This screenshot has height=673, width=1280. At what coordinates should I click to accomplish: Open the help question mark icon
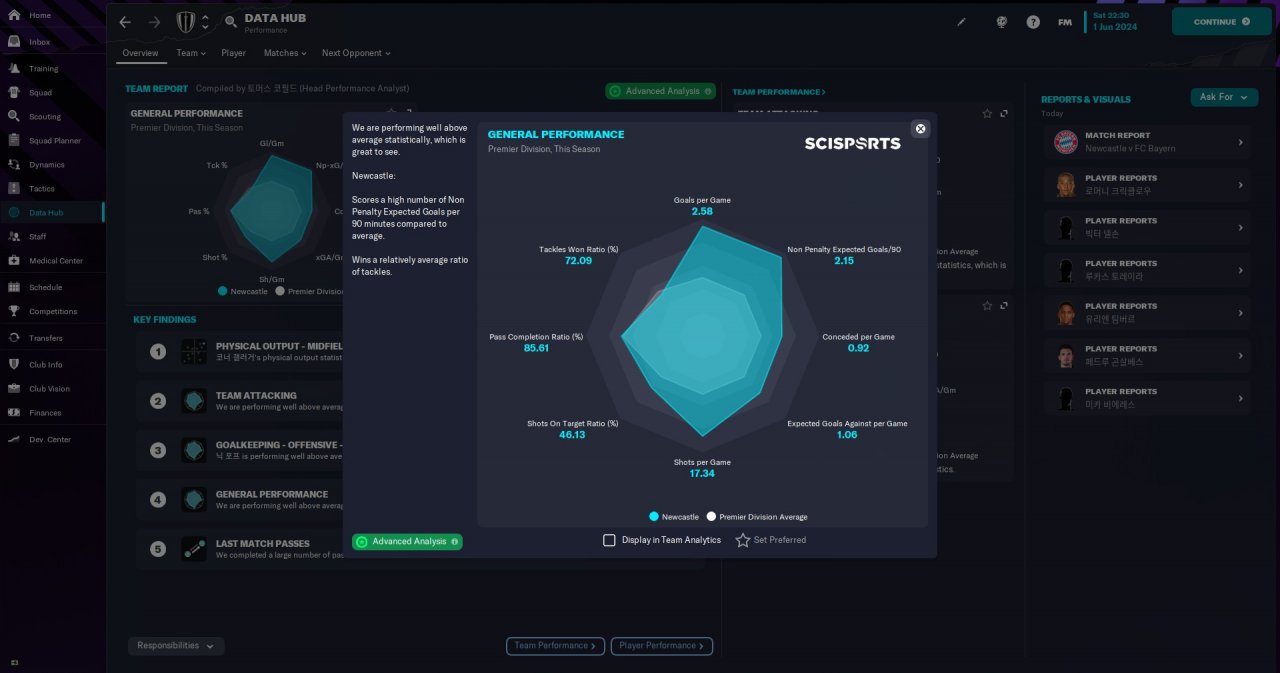click(1033, 22)
